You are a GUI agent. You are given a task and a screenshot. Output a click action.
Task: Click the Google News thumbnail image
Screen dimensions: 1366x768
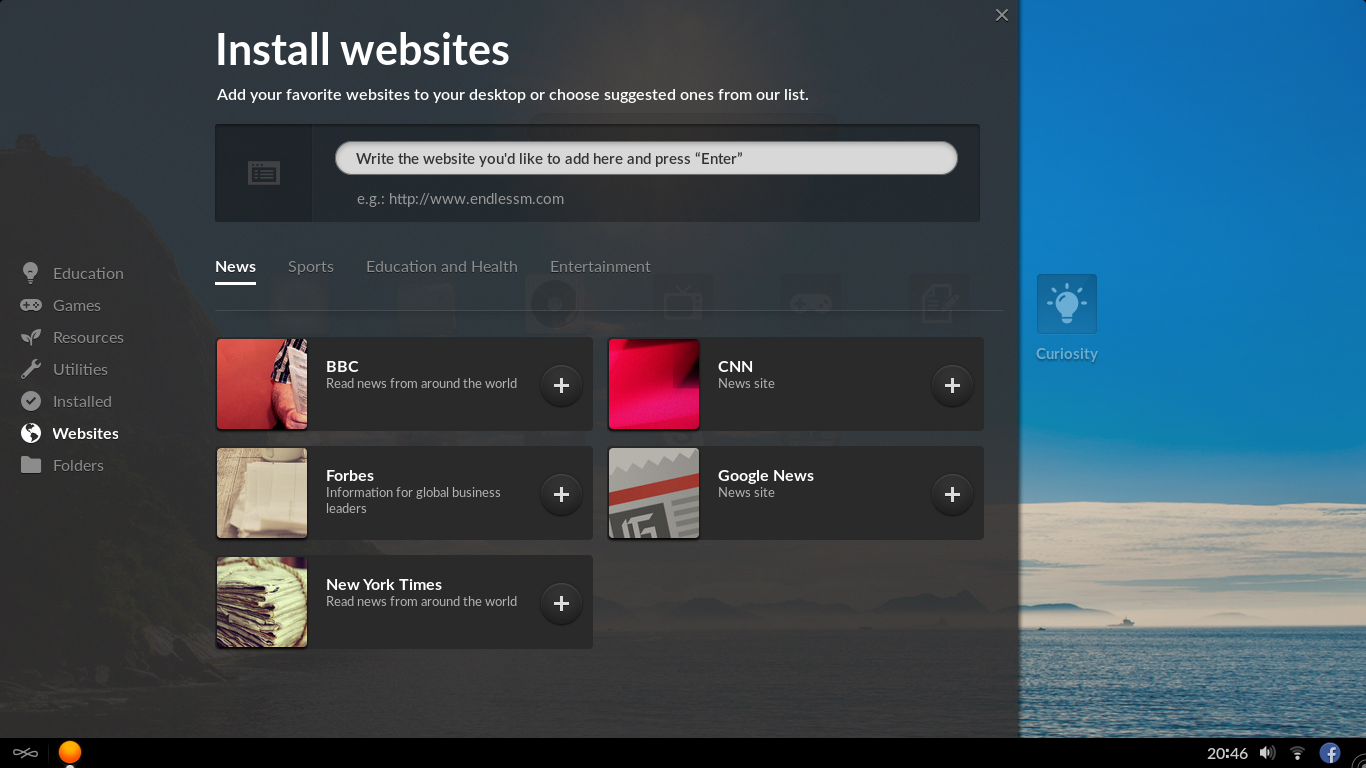coord(654,493)
